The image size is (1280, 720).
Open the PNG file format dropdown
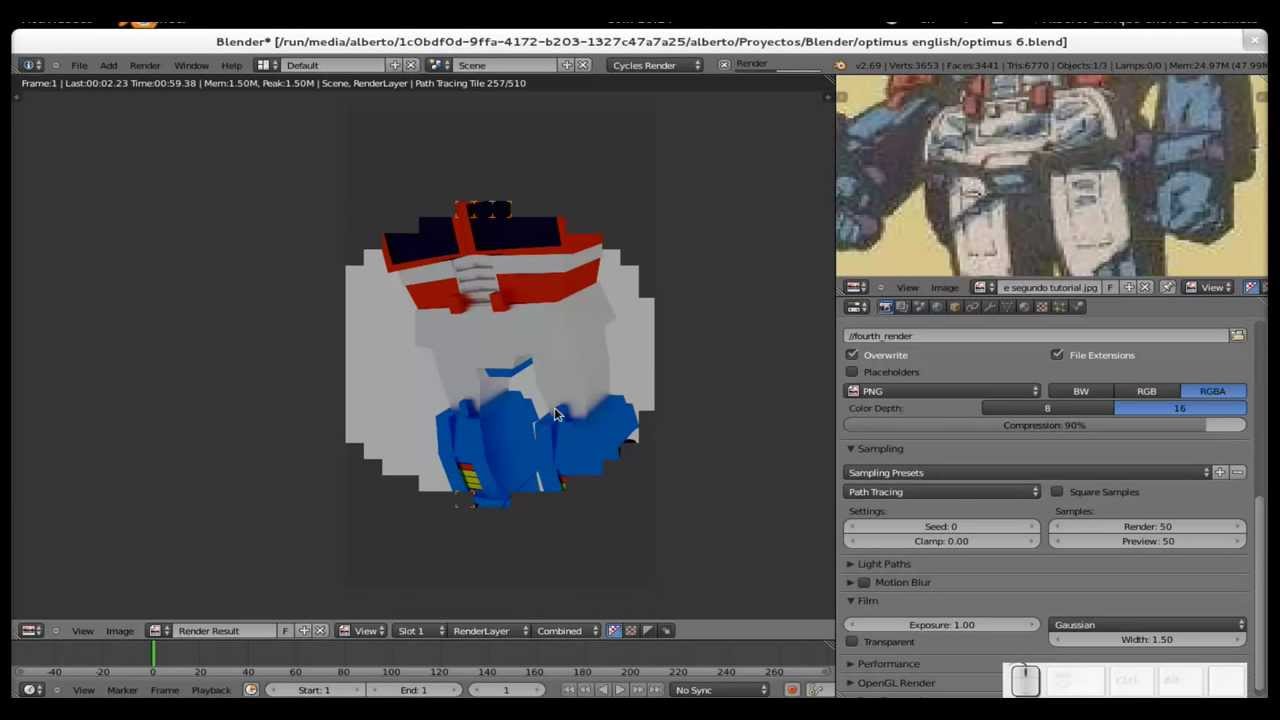(x=943, y=391)
